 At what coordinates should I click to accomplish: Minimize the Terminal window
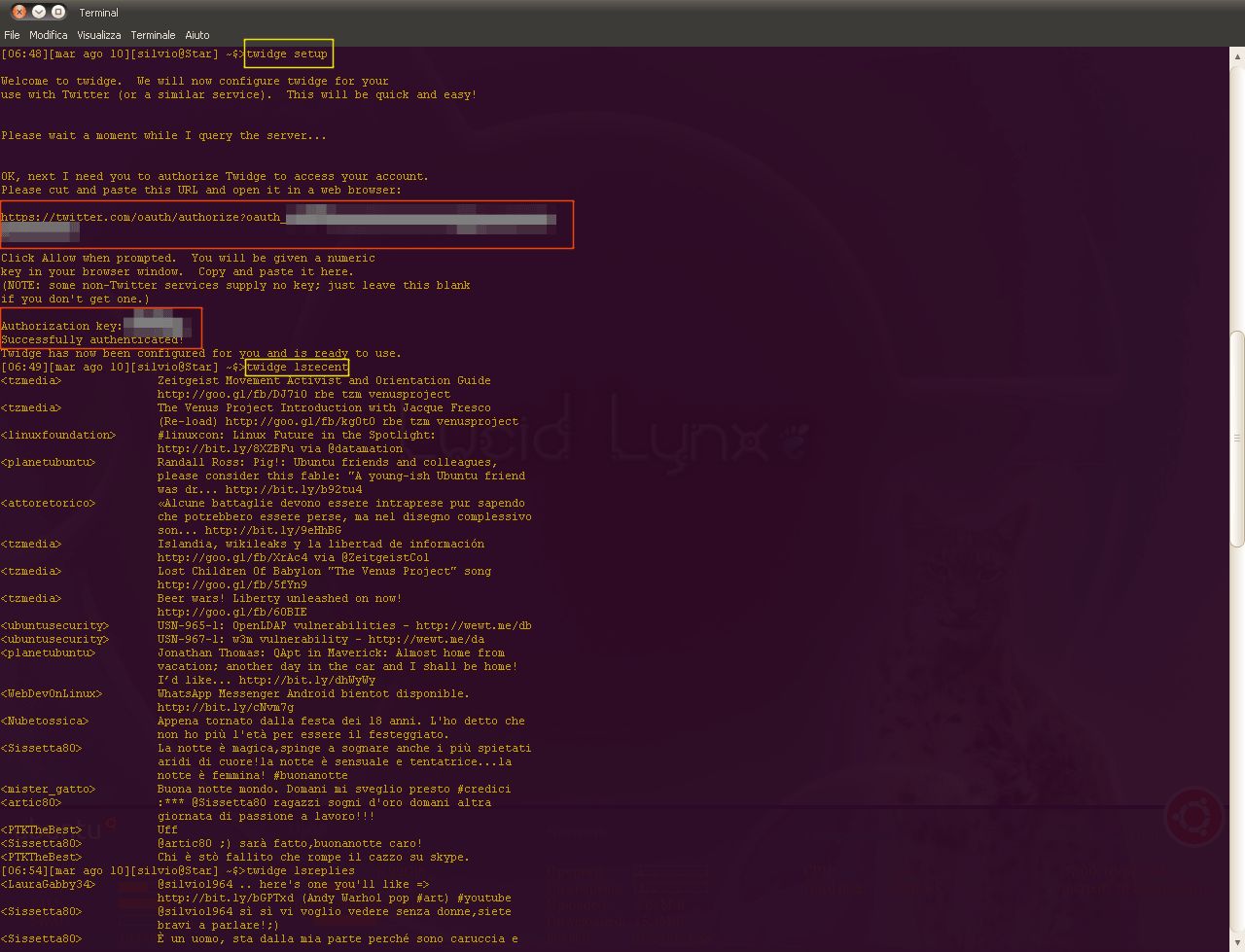point(39,12)
